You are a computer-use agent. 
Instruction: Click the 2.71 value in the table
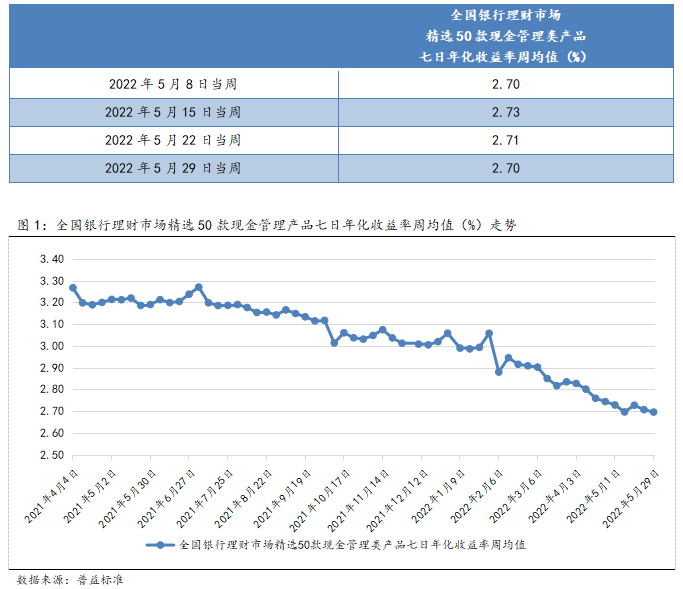[506, 140]
